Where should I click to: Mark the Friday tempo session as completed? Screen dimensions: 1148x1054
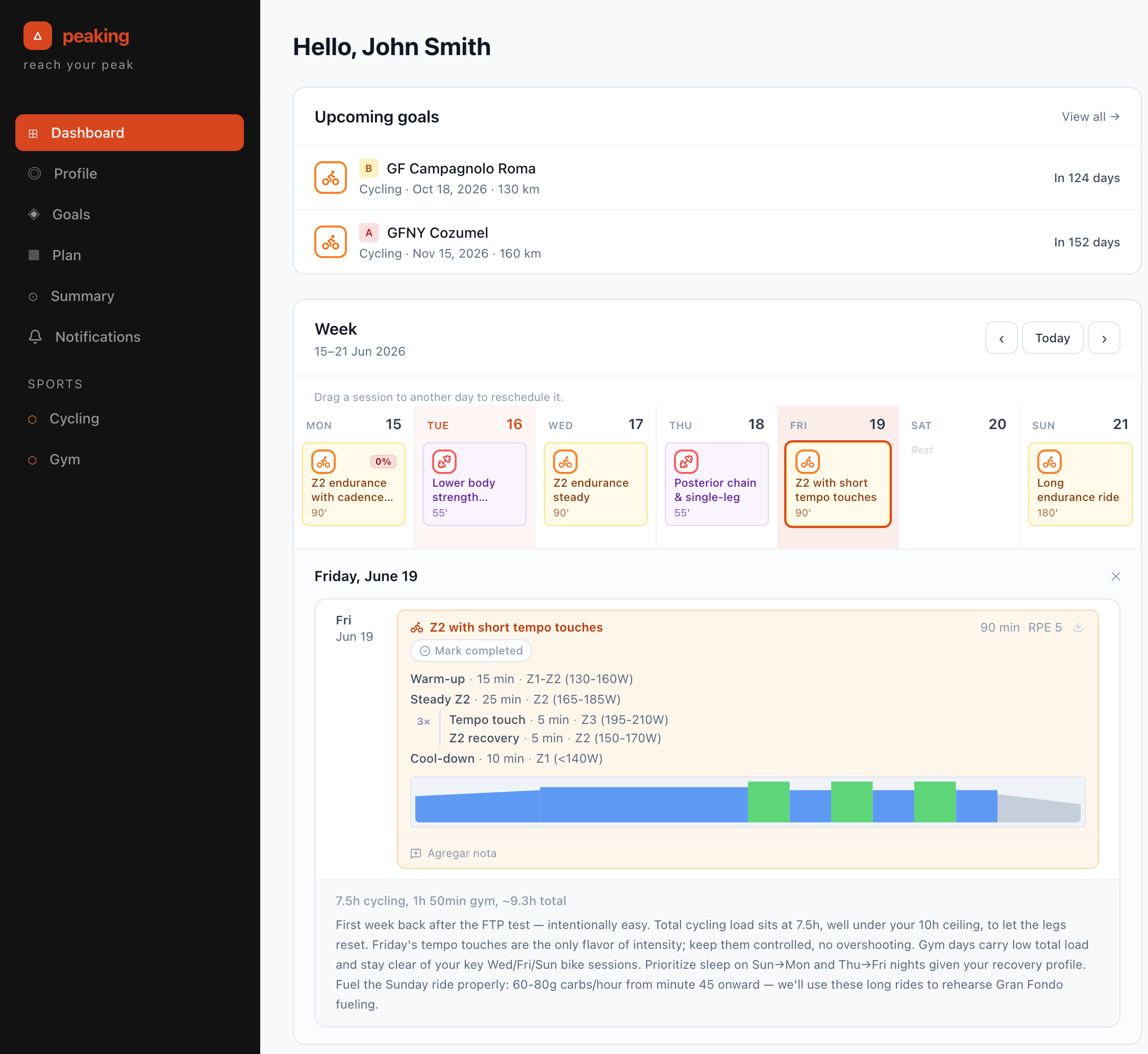click(x=471, y=651)
